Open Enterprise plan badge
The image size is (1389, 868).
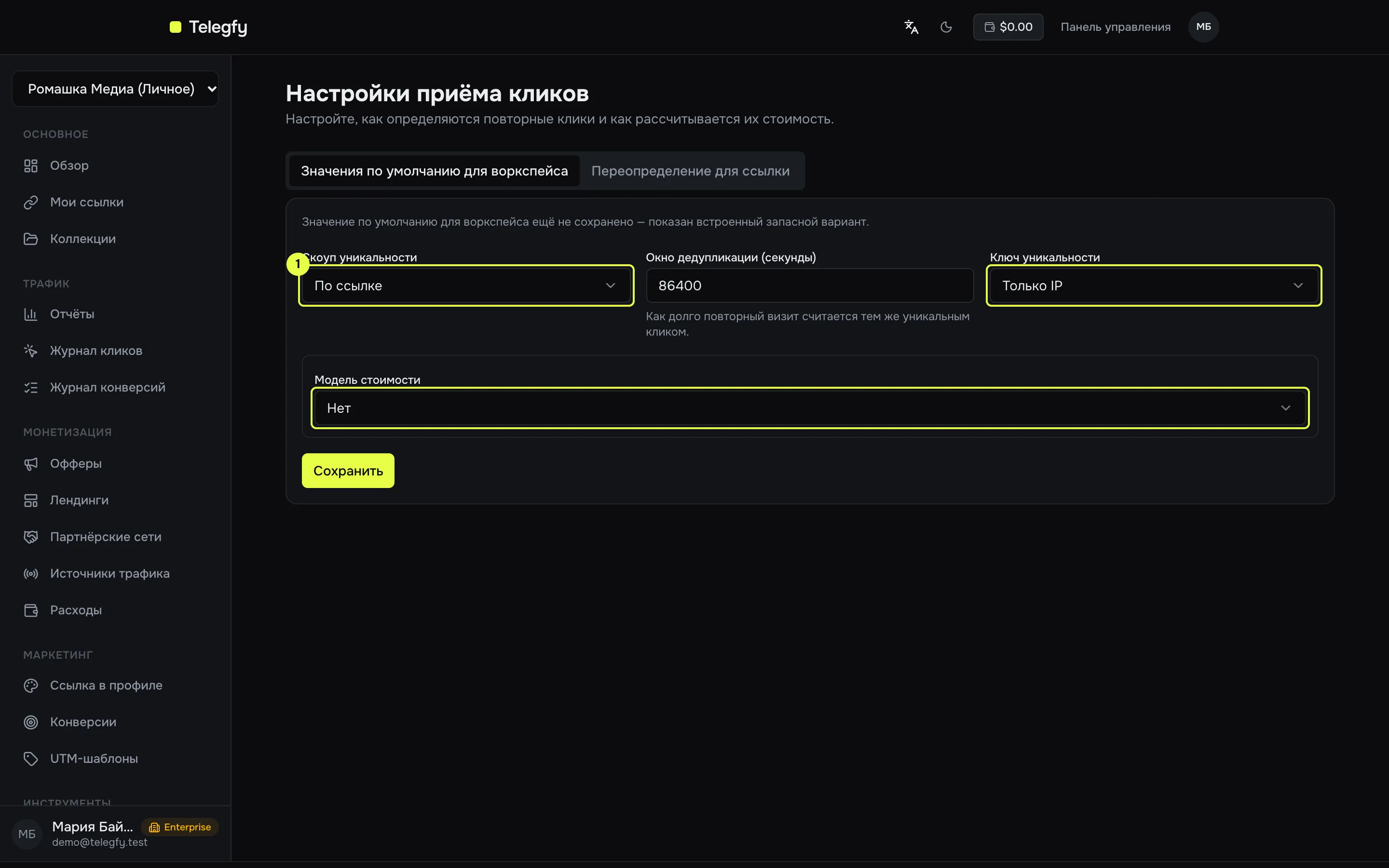179,827
